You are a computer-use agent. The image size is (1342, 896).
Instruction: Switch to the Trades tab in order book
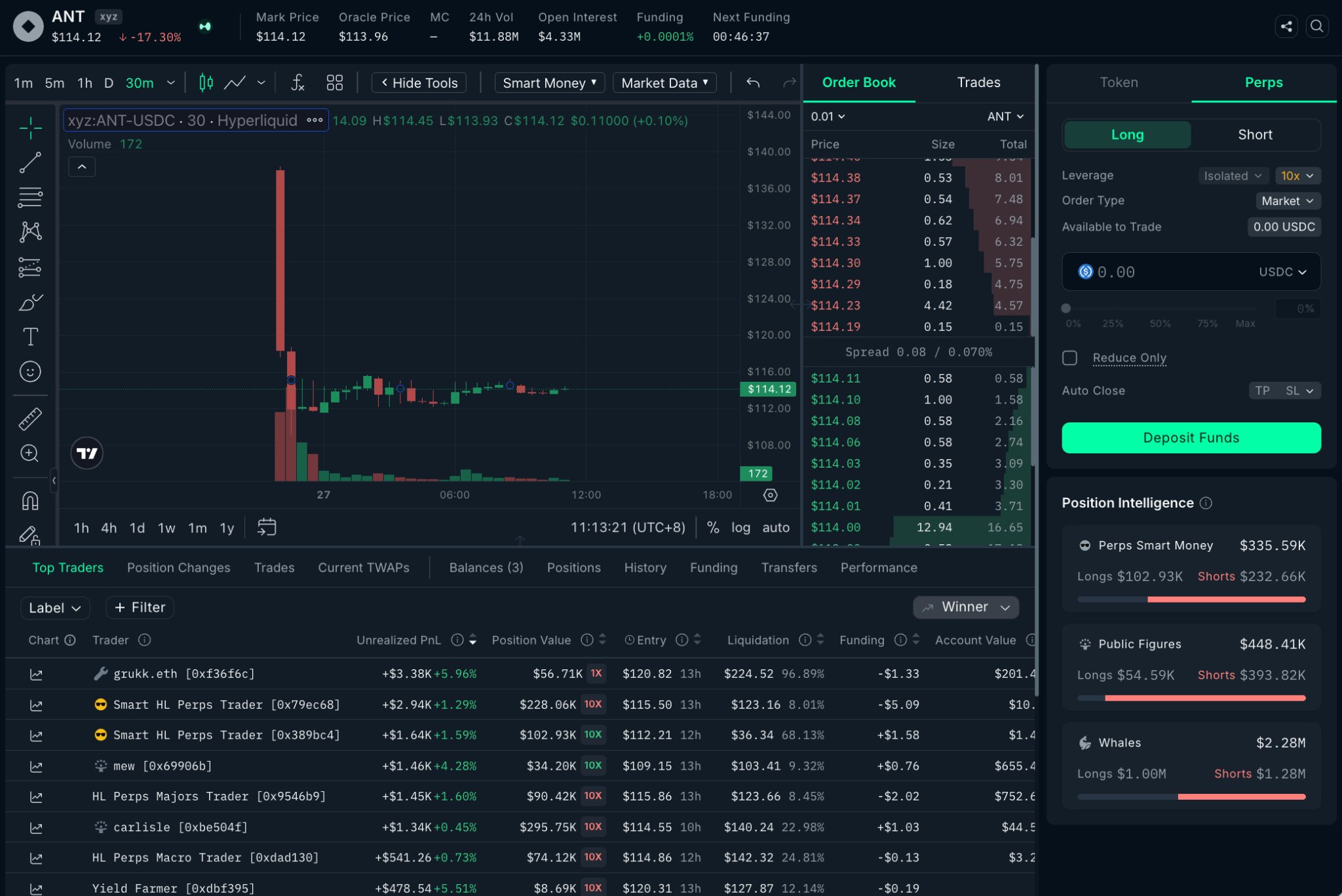click(978, 83)
